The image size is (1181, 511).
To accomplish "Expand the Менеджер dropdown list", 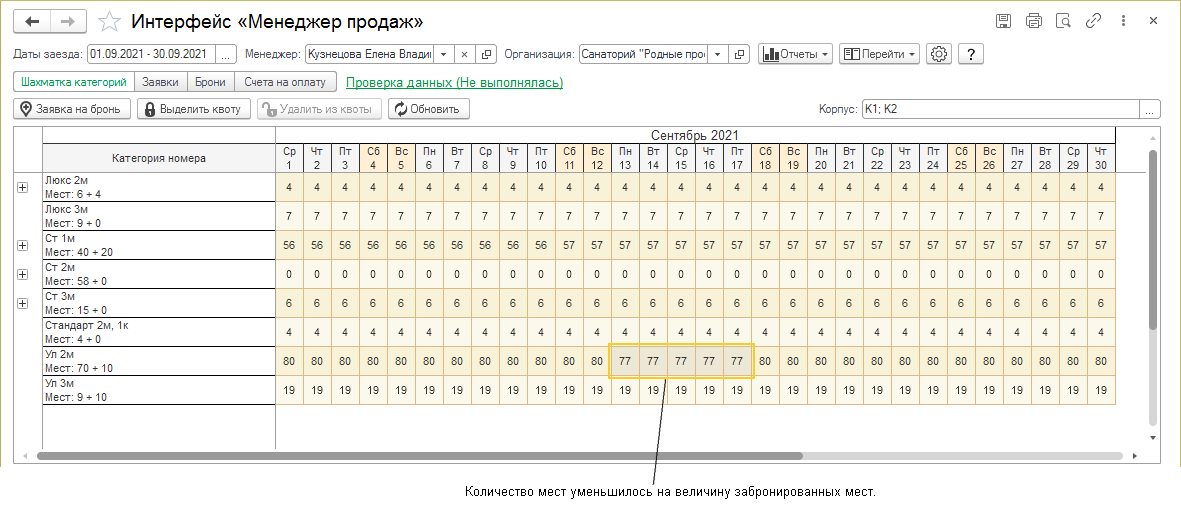I will (x=443, y=54).
